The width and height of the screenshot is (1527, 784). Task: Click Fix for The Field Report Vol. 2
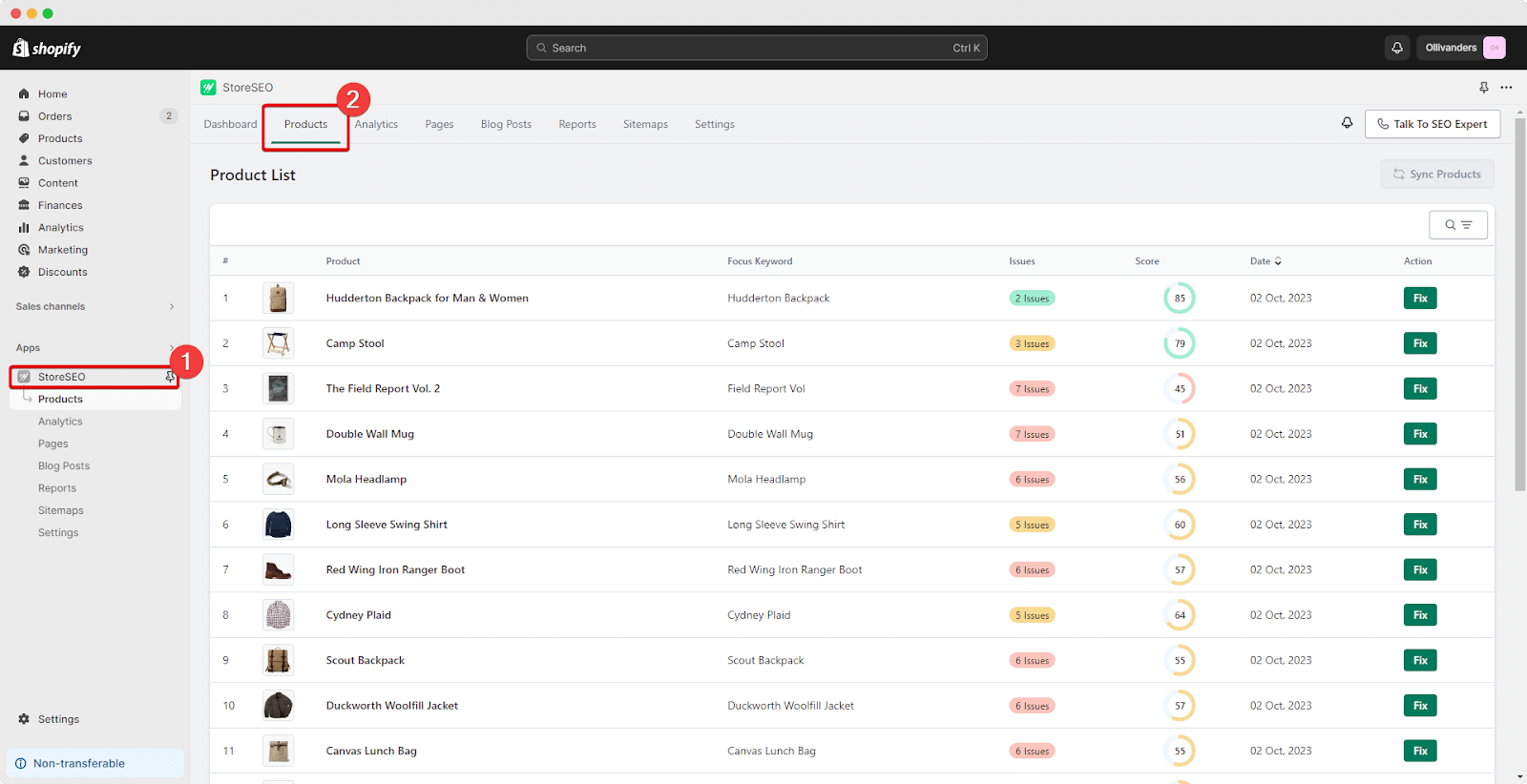pos(1420,389)
